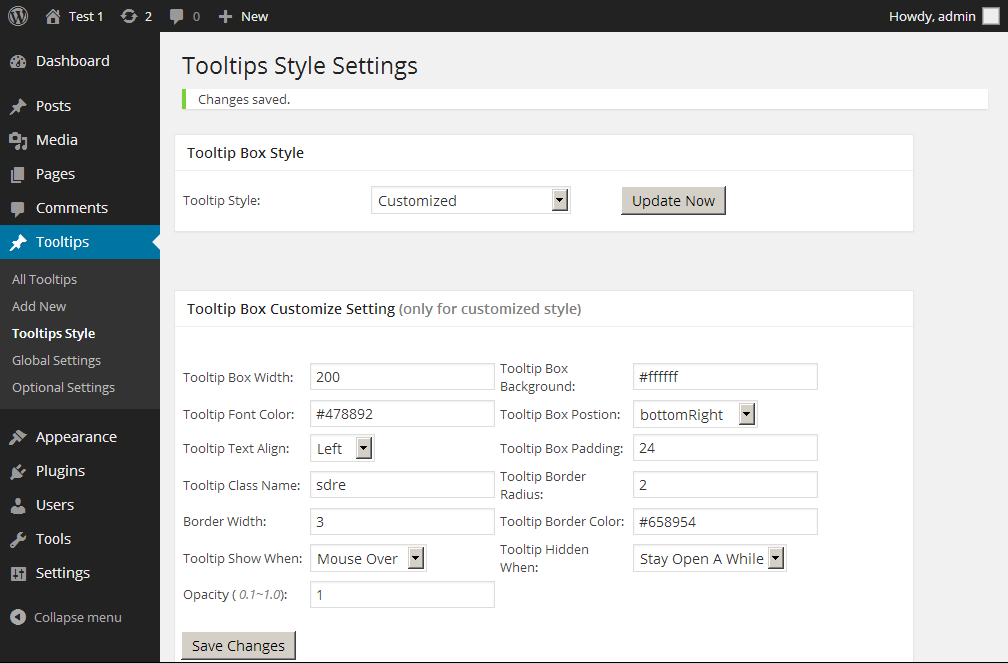Click the admin avatar thumbnail
Screen dimensions: 1008x664
pyautogui.click(x=990, y=16)
